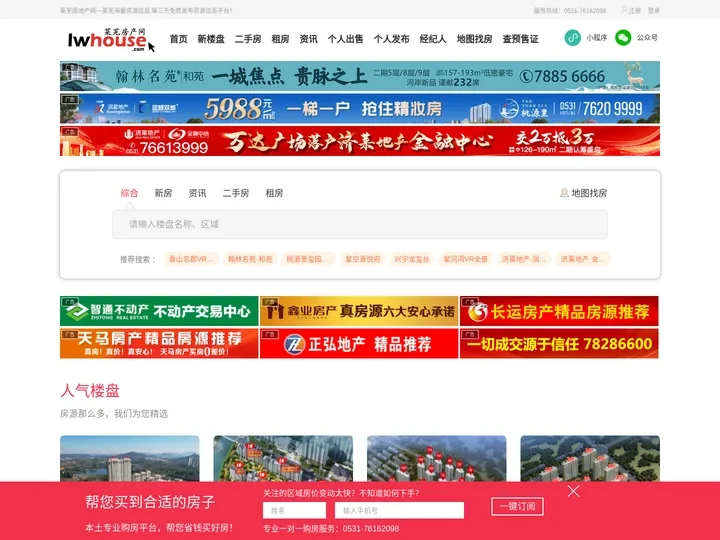
Task: Open 二手房 in the top navigation
Action: pyautogui.click(x=248, y=39)
